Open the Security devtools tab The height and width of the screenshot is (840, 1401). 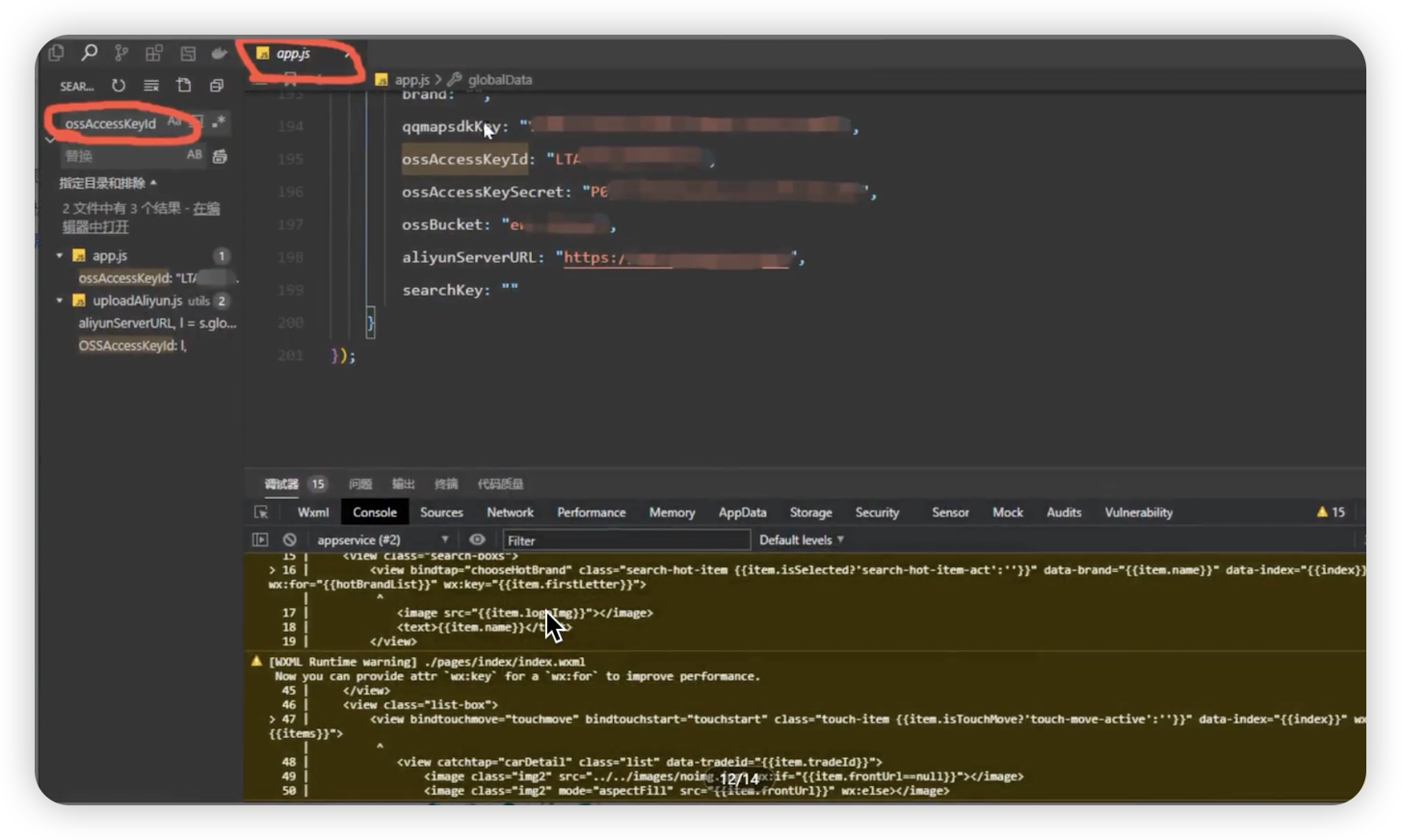(877, 512)
